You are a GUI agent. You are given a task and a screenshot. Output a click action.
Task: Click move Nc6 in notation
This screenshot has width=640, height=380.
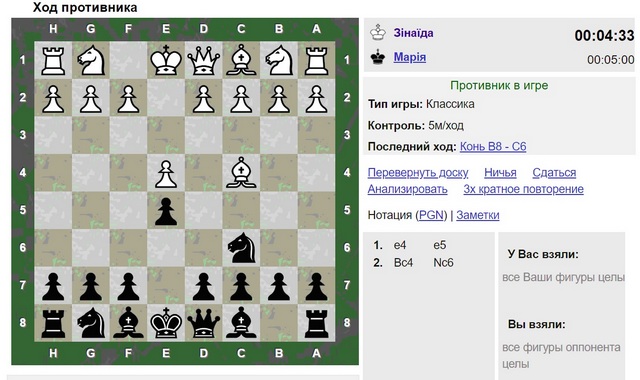click(x=443, y=262)
